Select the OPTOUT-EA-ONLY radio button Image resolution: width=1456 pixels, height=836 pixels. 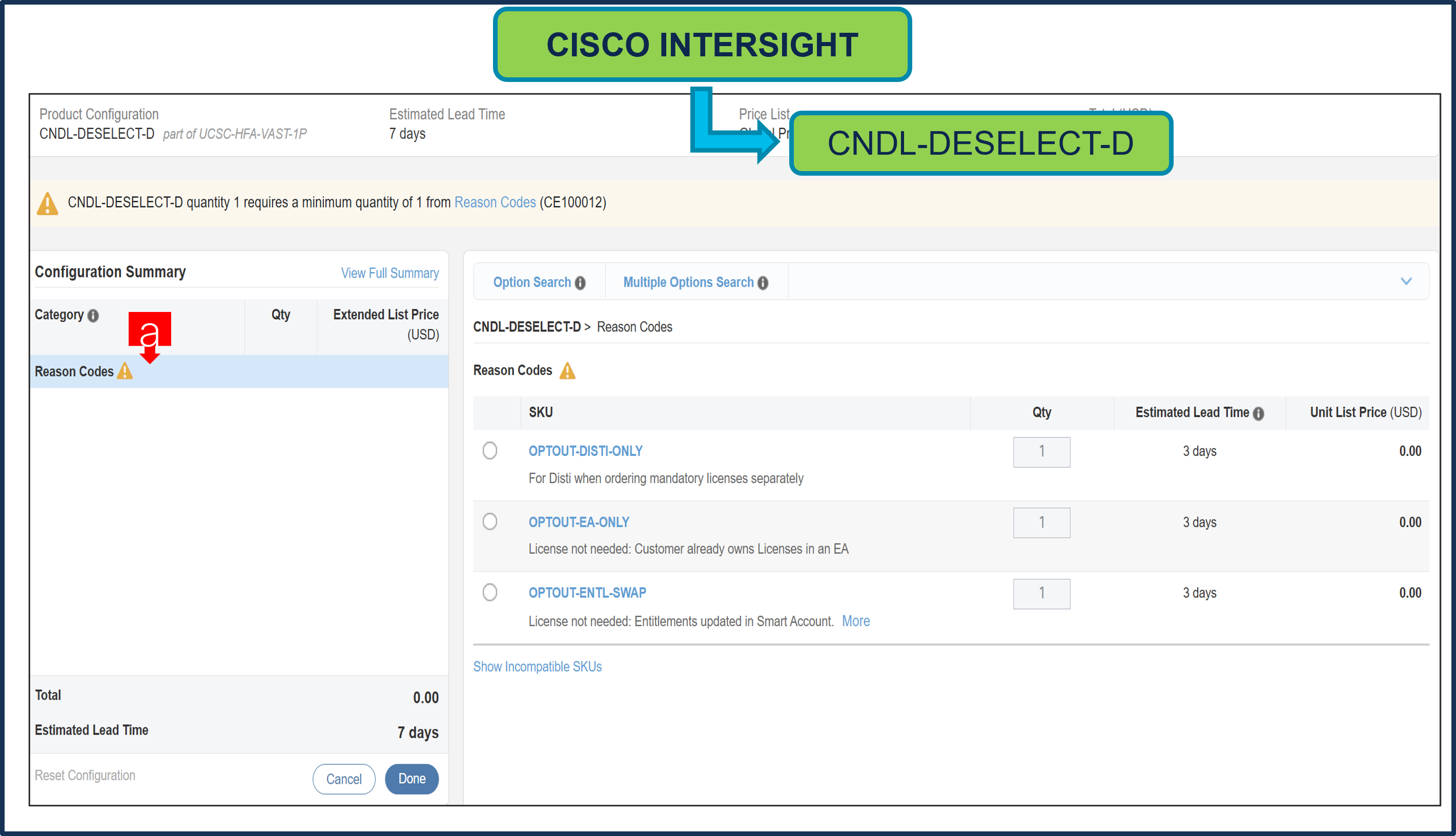pyautogui.click(x=489, y=521)
